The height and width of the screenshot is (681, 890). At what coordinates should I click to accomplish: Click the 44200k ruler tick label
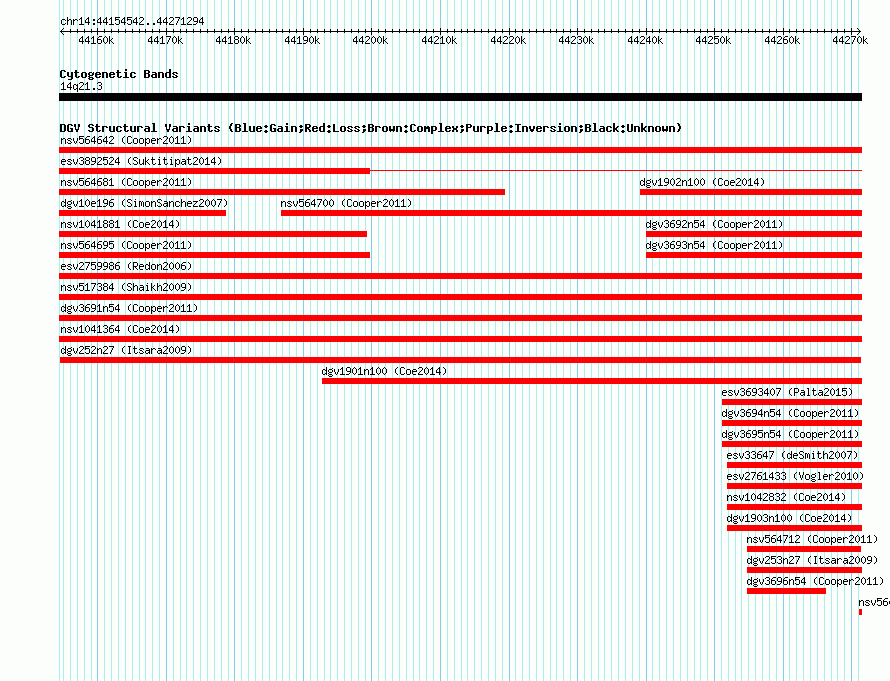pos(370,40)
